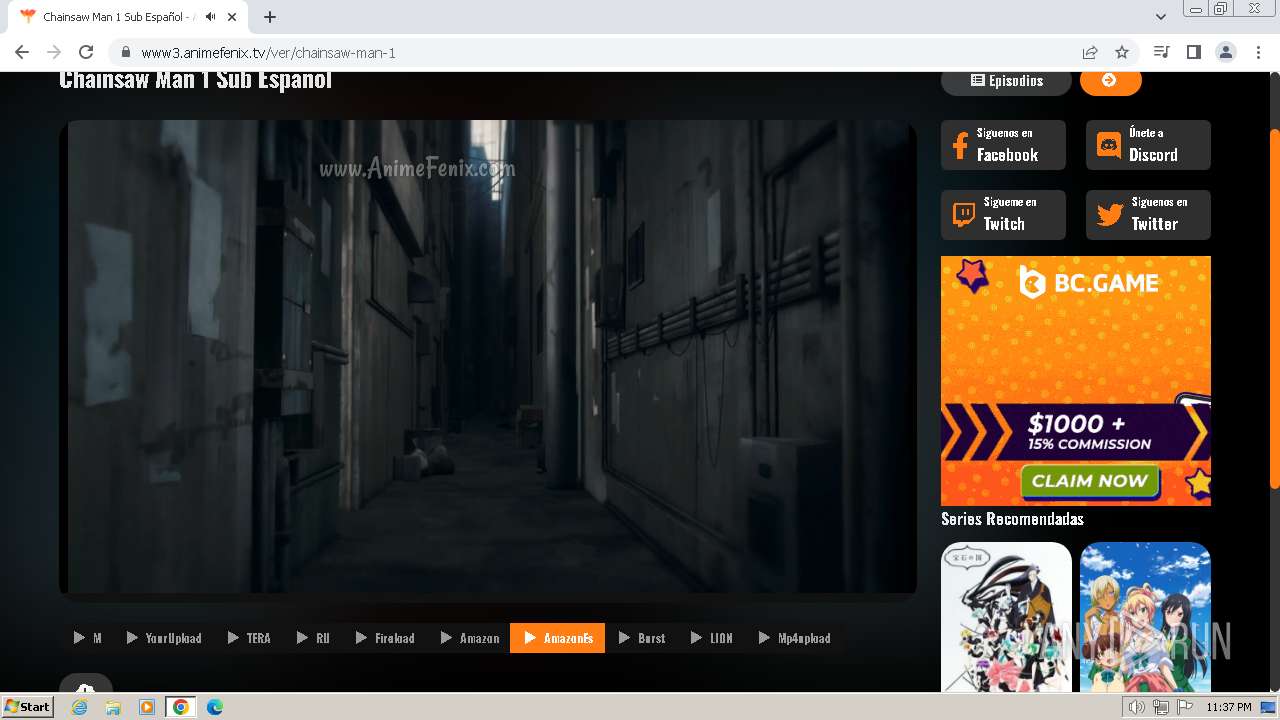
Task: Join the Discord server button
Action: click(x=1148, y=145)
